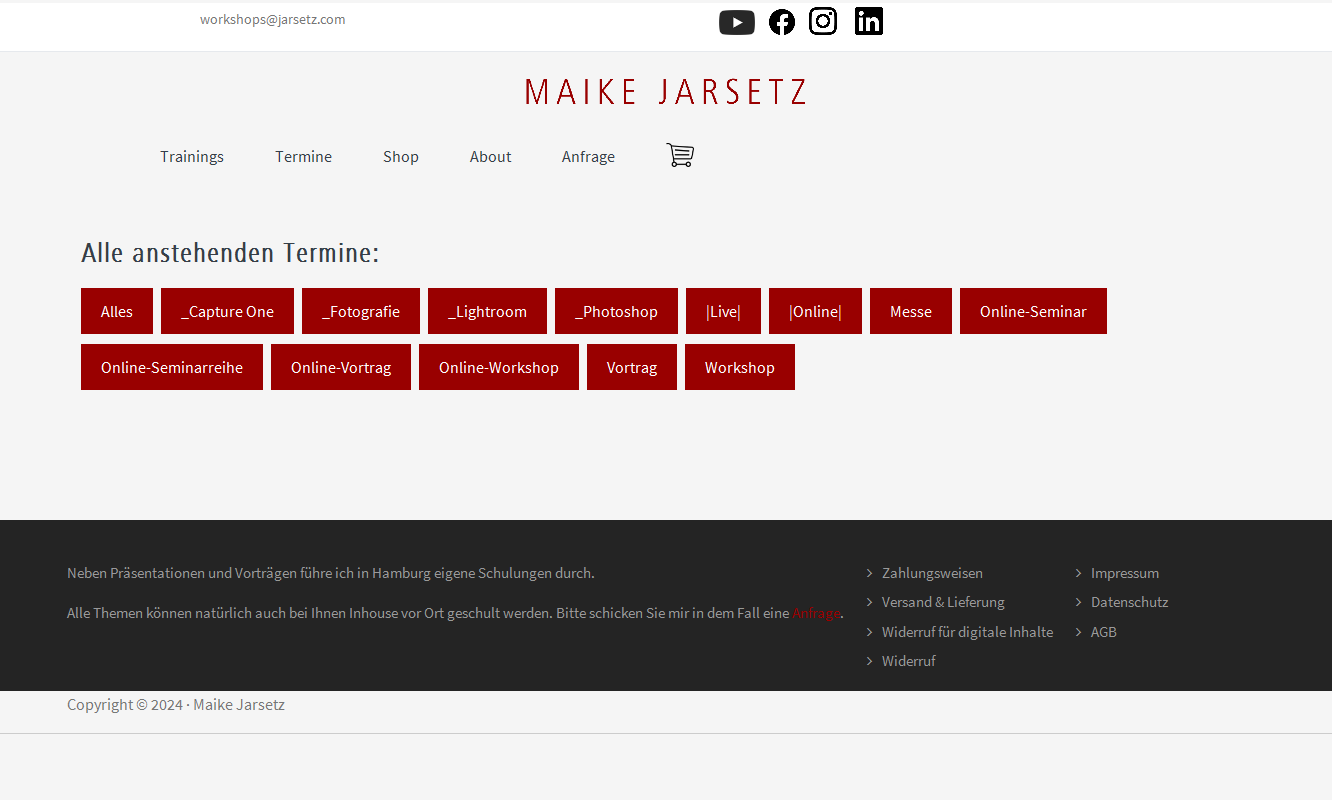Select the Messe filter button
Image resolution: width=1332 pixels, height=800 pixels.
coord(911,311)
